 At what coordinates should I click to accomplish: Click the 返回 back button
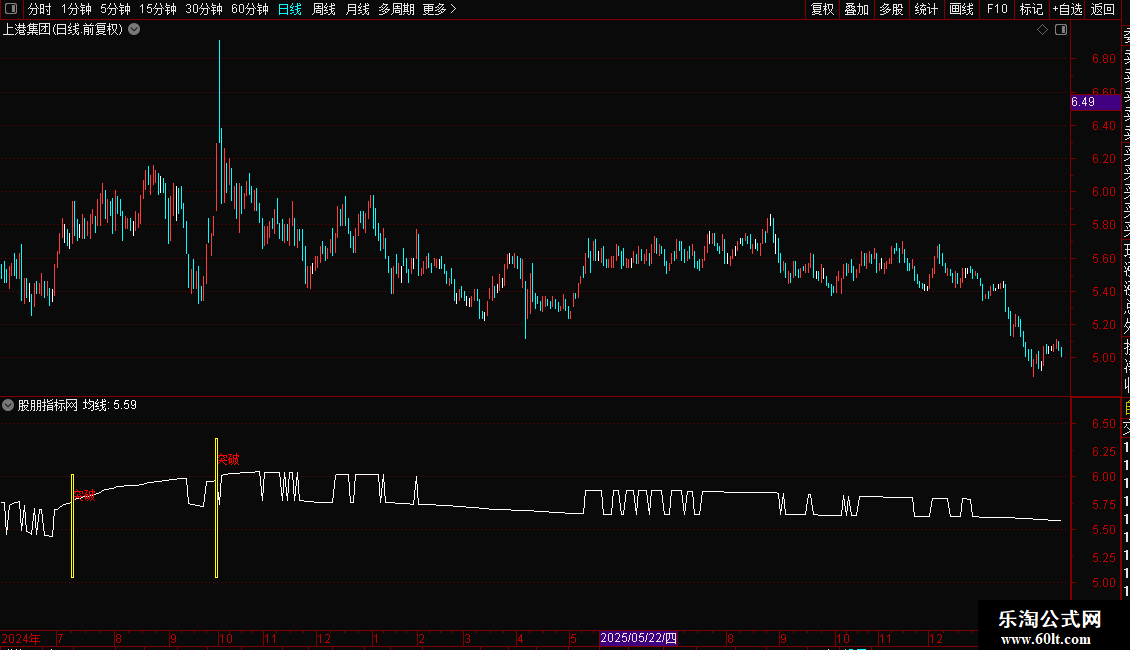(1103, 9)
